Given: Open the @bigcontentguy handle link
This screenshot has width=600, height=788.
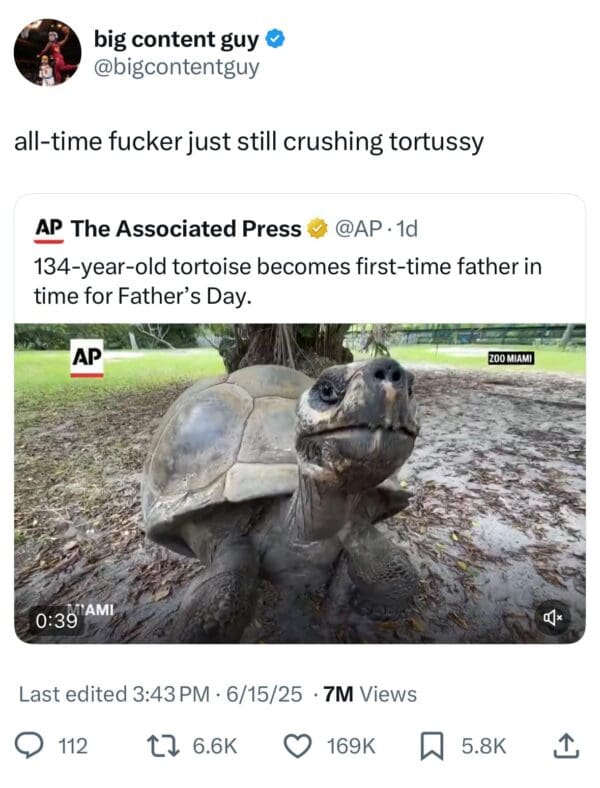Looking at the screenshot, I should tap(176, 67).
